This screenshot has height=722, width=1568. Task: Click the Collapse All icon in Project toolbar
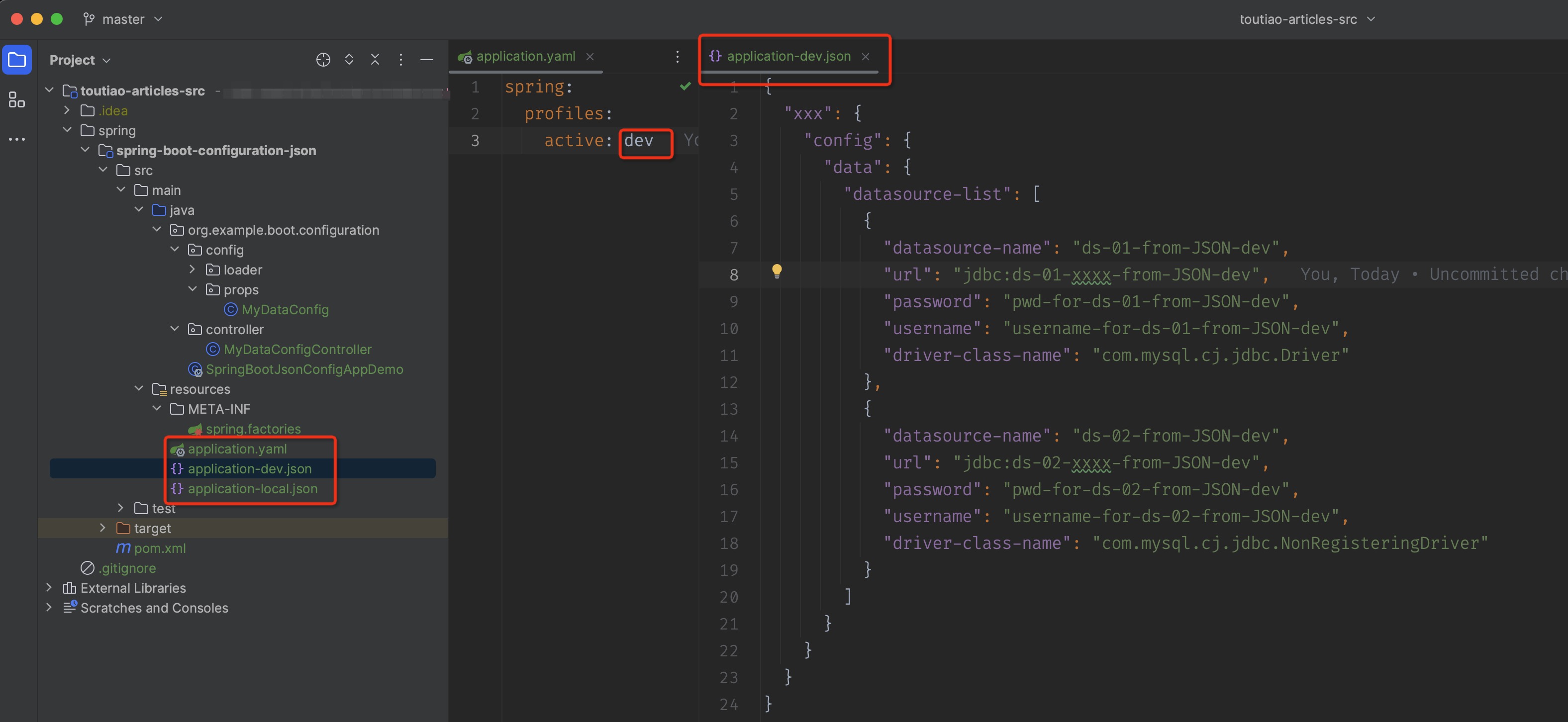tap(375, 60)
